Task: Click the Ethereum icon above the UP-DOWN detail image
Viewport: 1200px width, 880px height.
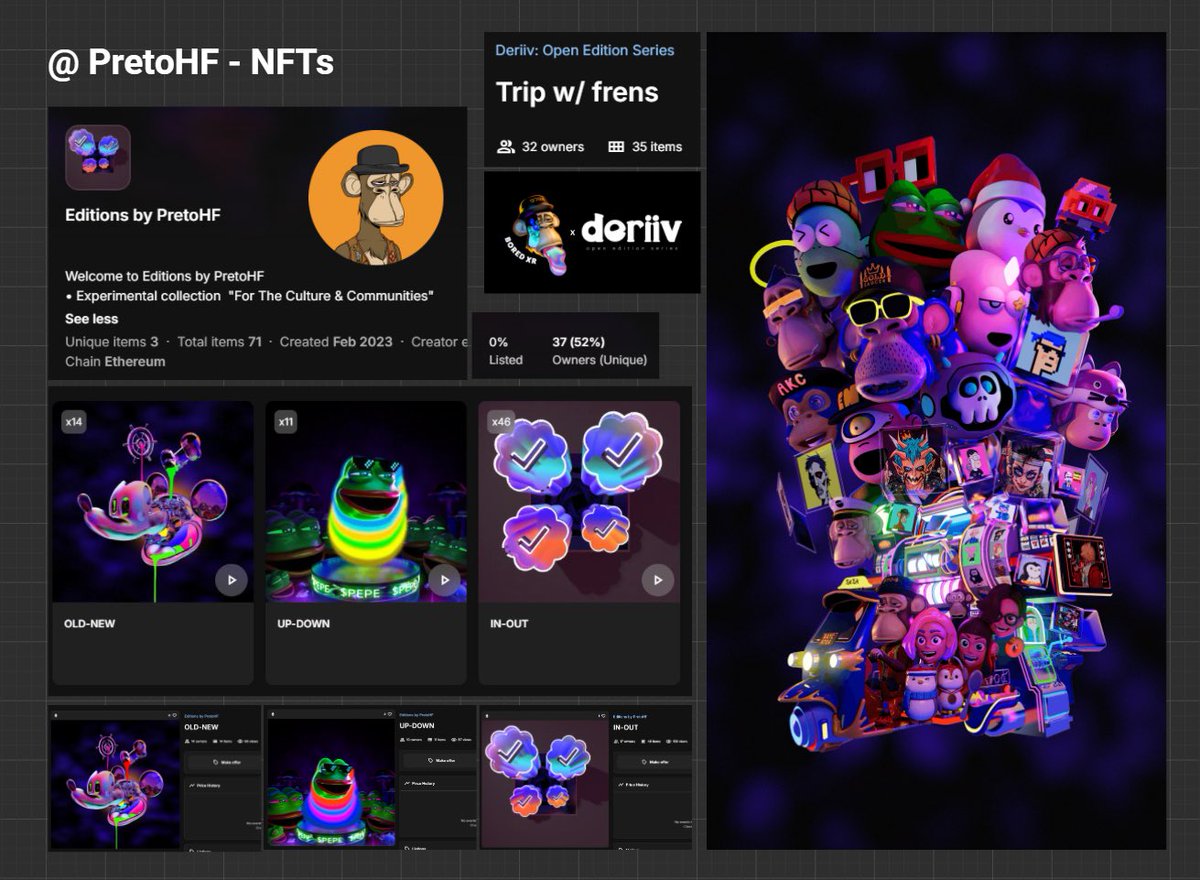Action: pyautogui.click(x=271, y=715)
